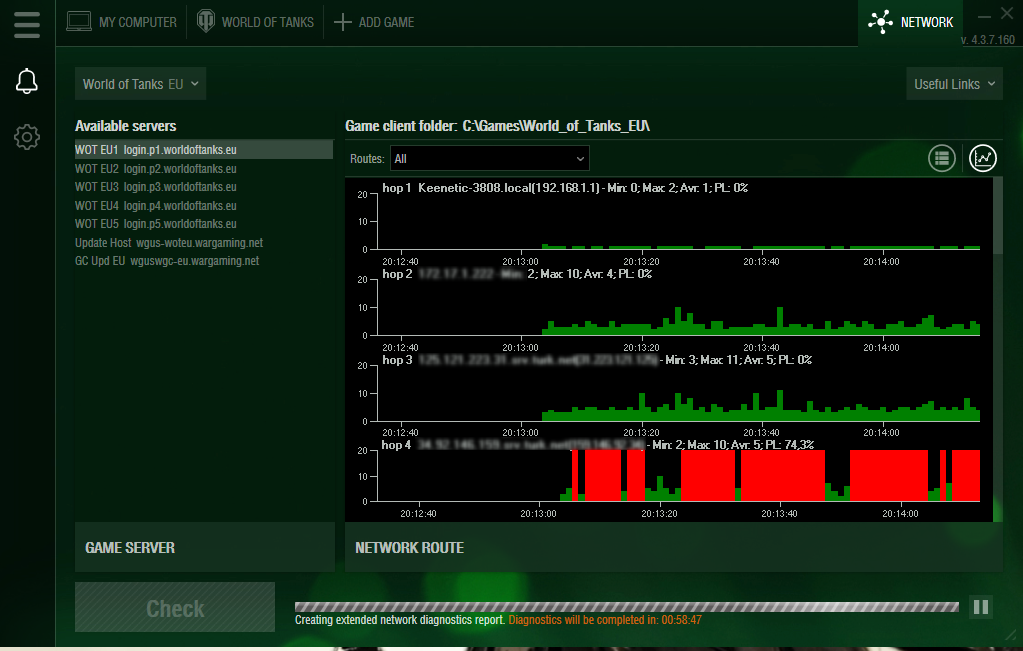Image resolution: width=1023 pixels, height=651 pixels.
Task: Click the GAME SERVER panel header
Action: (x=205, y=547)
